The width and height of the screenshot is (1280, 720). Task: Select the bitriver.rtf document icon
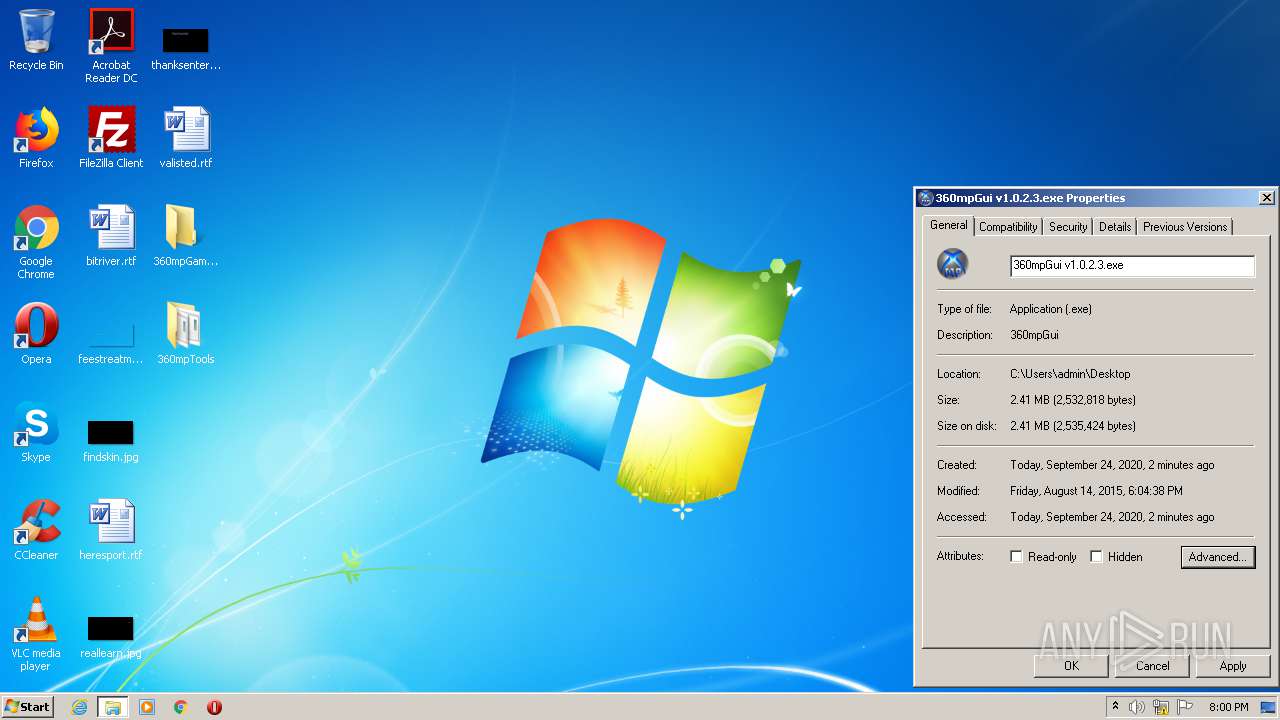pos(111,236)
